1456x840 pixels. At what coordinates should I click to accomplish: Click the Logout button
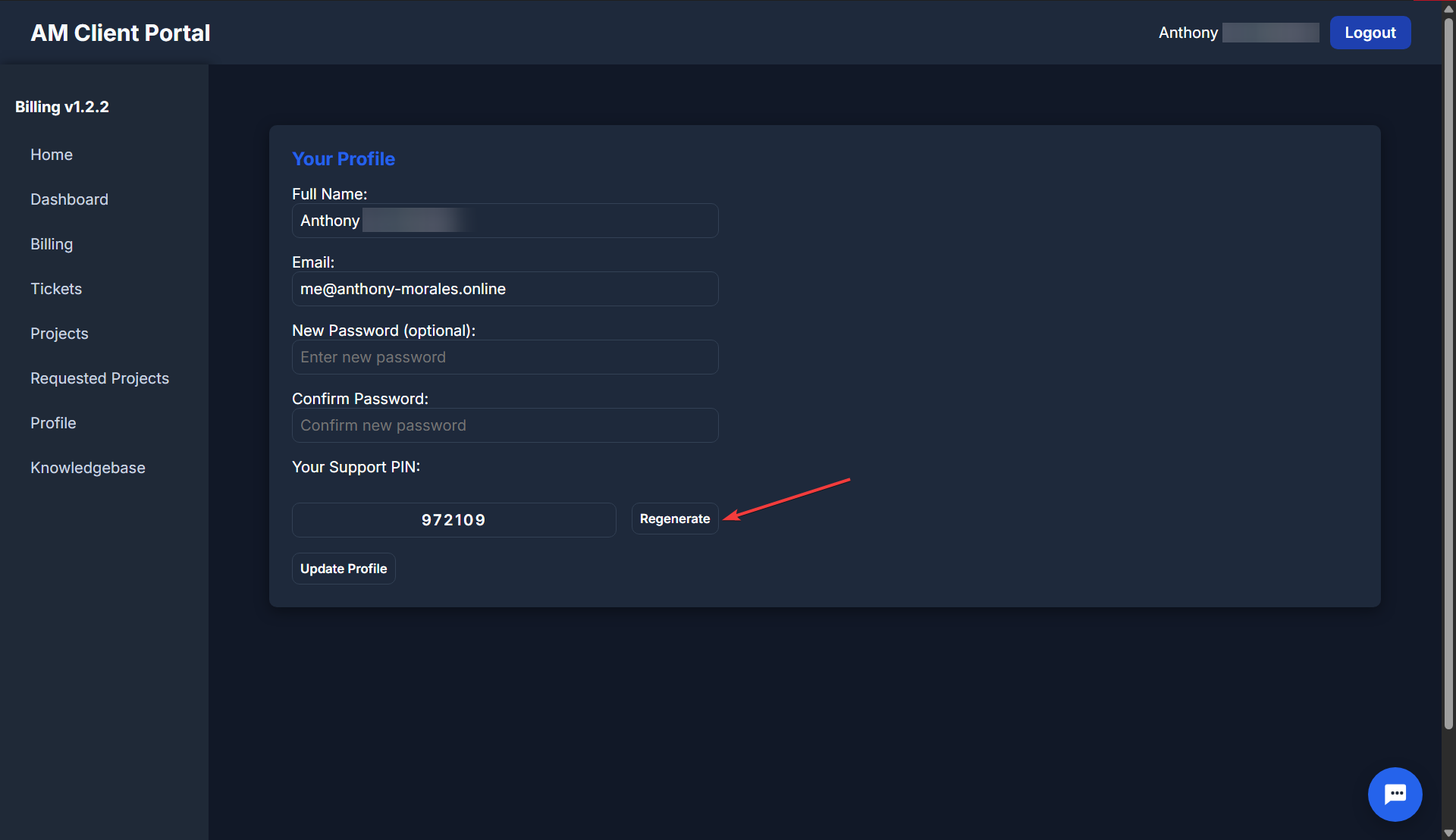(1370, 33)
